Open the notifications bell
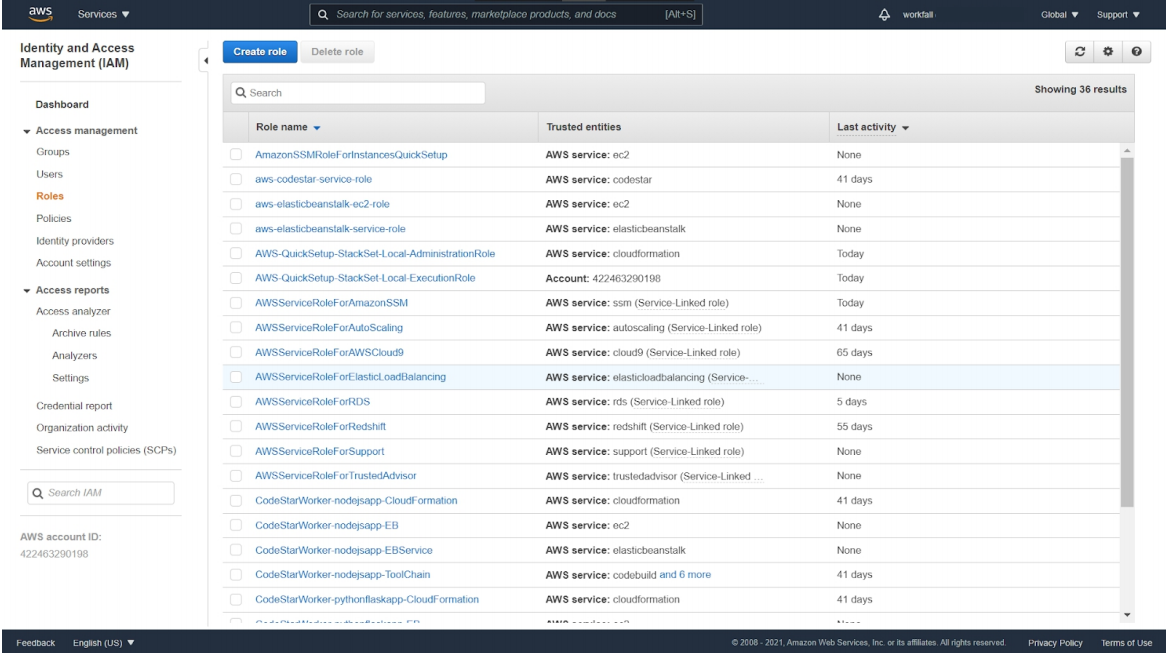This screenshot has width=1166, height=653. 884,14
